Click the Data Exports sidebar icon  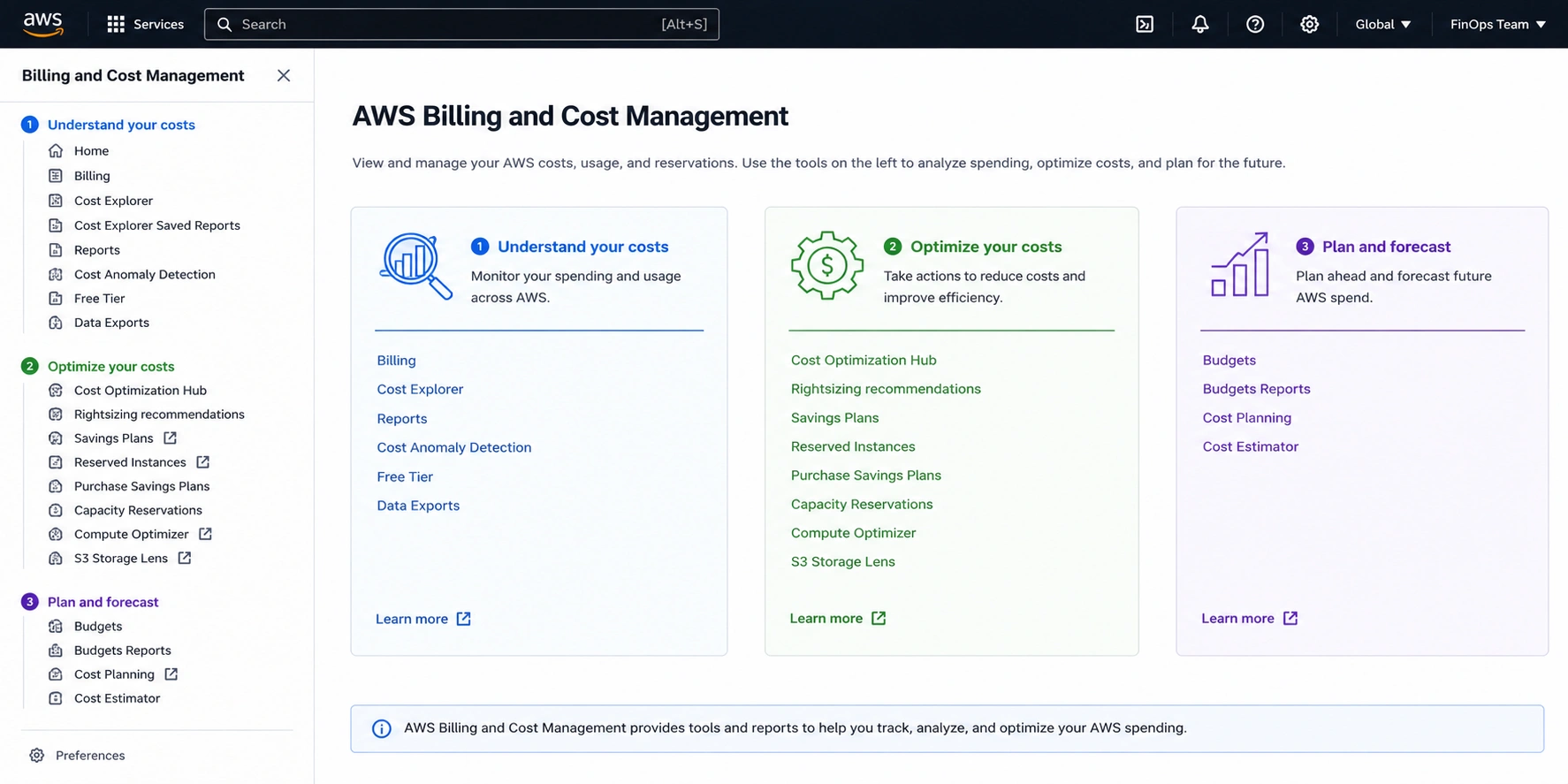(x=56, y=323)
